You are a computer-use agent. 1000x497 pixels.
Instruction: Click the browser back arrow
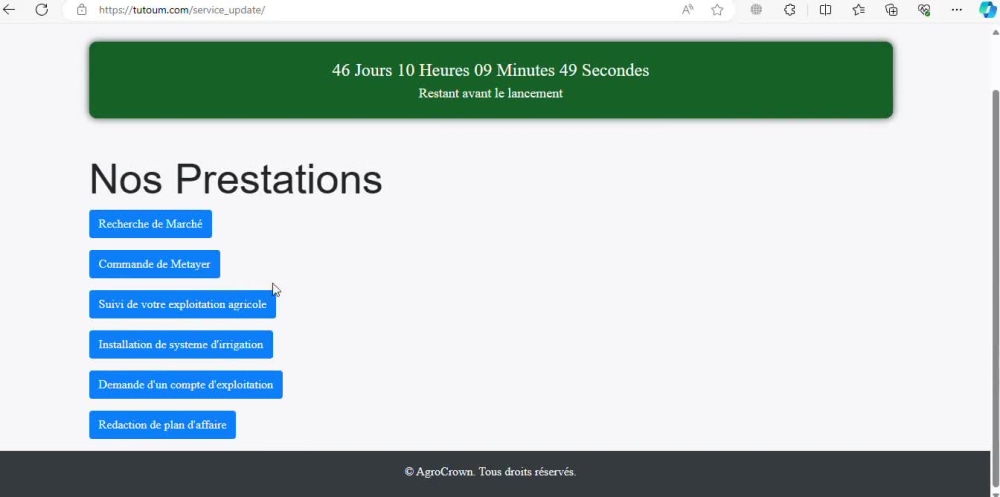click(x=9, y=10)
